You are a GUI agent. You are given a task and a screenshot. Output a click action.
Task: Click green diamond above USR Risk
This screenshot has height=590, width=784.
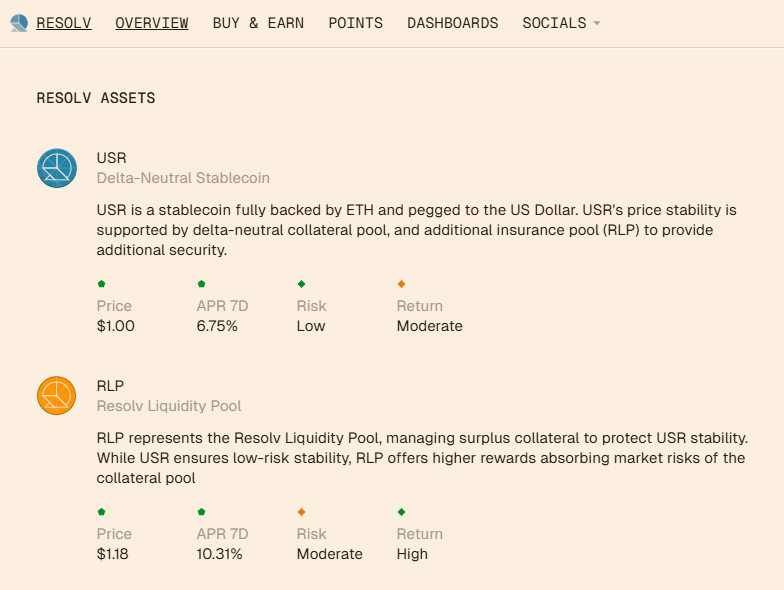pyautogui.click(x=301, y=284)
